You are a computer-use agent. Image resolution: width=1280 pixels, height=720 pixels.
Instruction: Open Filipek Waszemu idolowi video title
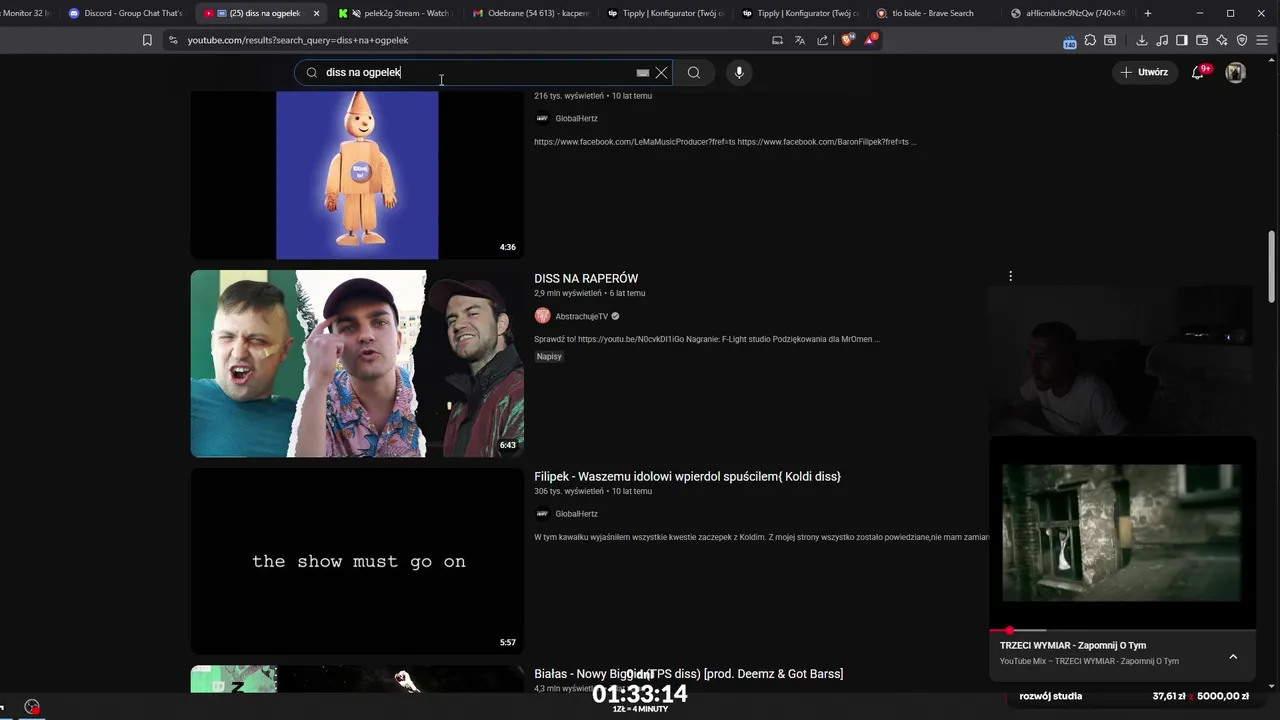tap(687, 476)
